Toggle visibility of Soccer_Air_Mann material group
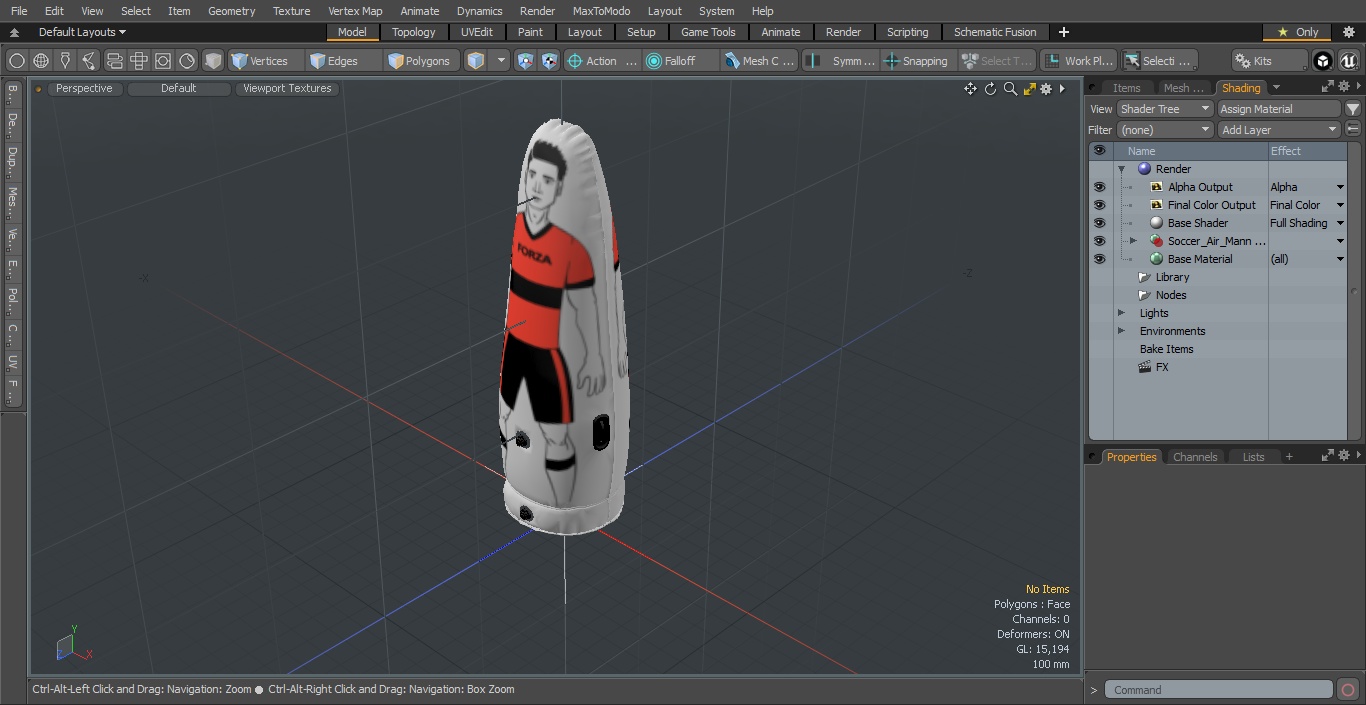The image size is (1366, 705). pos(1100,241)
